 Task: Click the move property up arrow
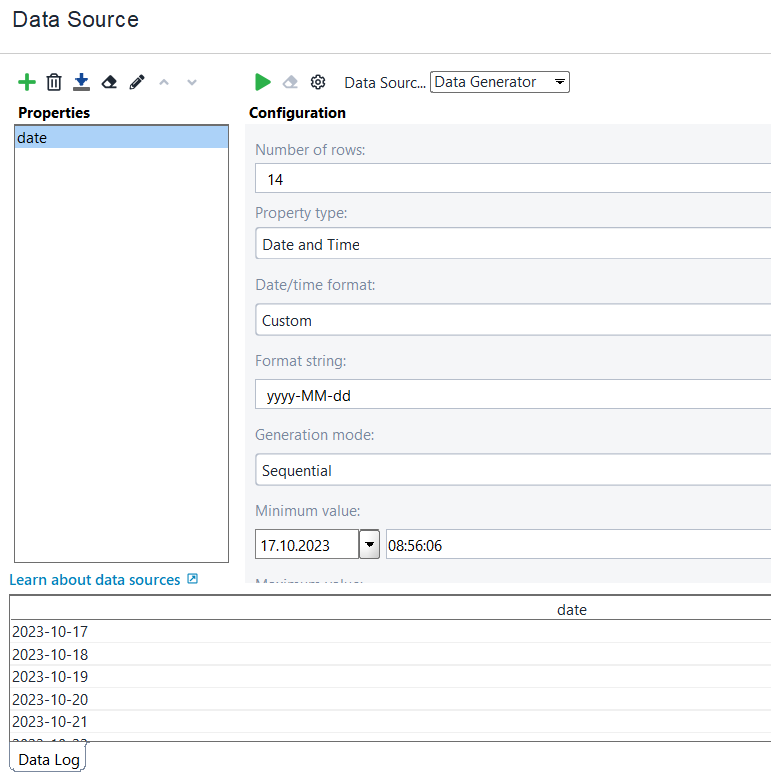[x=165, y=82]
